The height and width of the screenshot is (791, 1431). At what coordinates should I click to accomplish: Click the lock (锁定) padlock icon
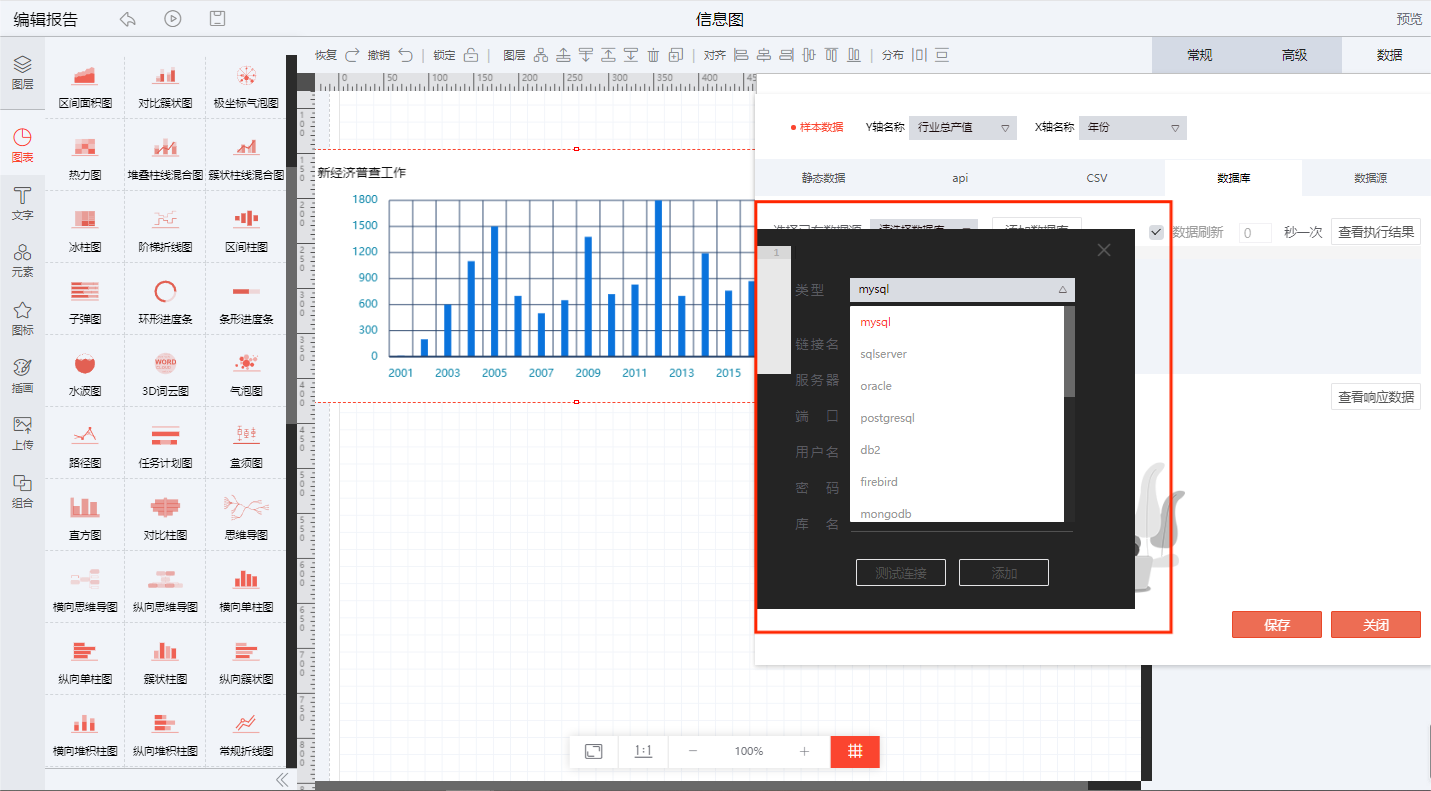point(471,55)
